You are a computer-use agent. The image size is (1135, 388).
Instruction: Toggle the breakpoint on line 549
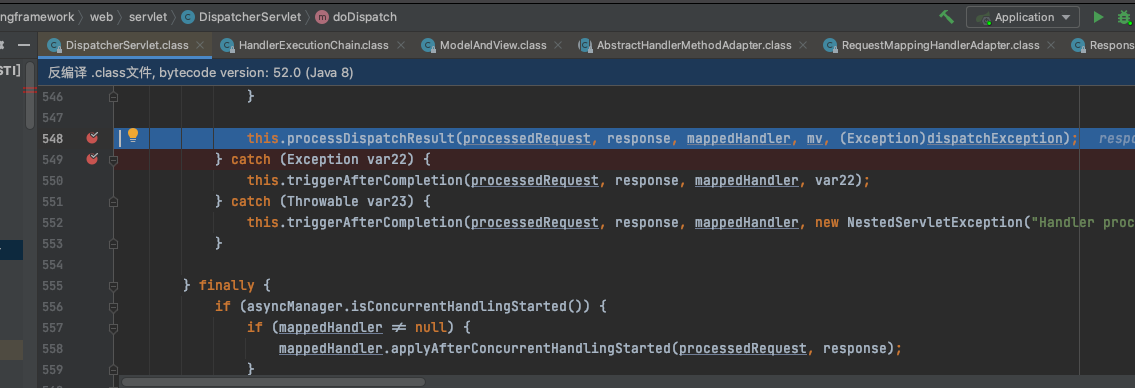click(92, 159)
